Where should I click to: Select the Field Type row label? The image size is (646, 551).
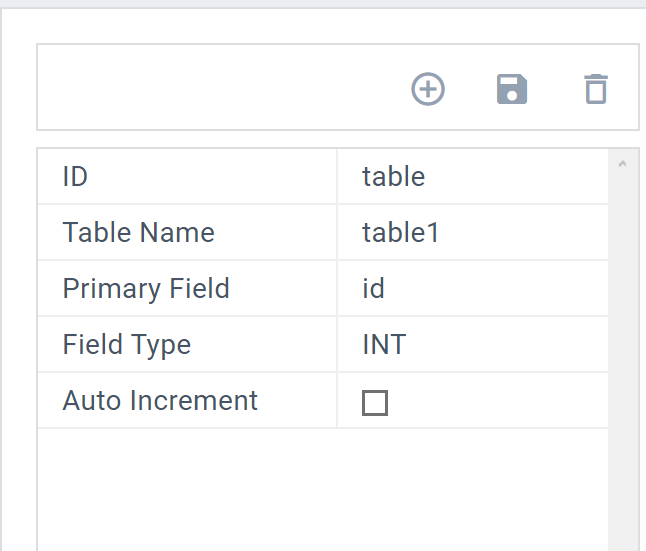126,345
